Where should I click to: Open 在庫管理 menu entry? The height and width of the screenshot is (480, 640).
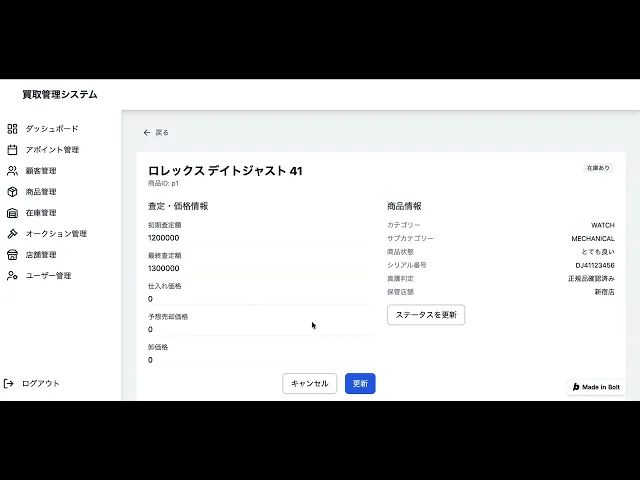coord(41,213)
